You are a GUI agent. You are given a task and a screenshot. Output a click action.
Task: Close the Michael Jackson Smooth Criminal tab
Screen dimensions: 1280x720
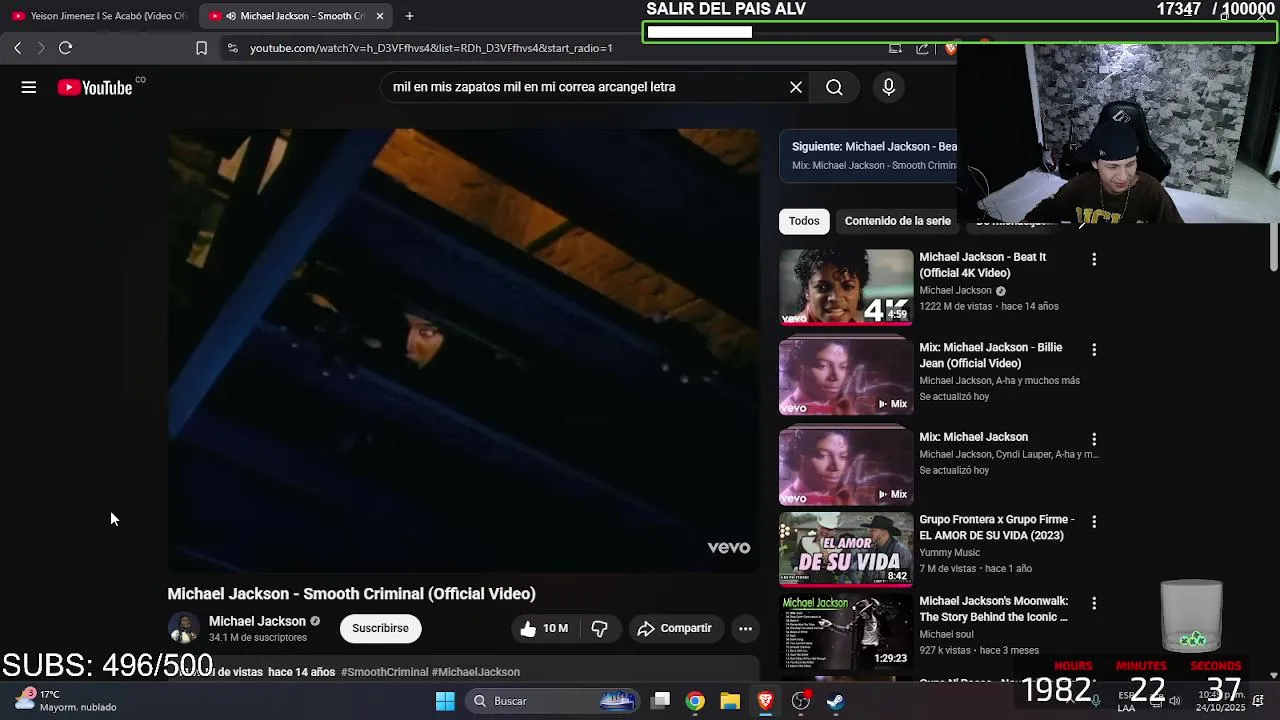(379, 16)
